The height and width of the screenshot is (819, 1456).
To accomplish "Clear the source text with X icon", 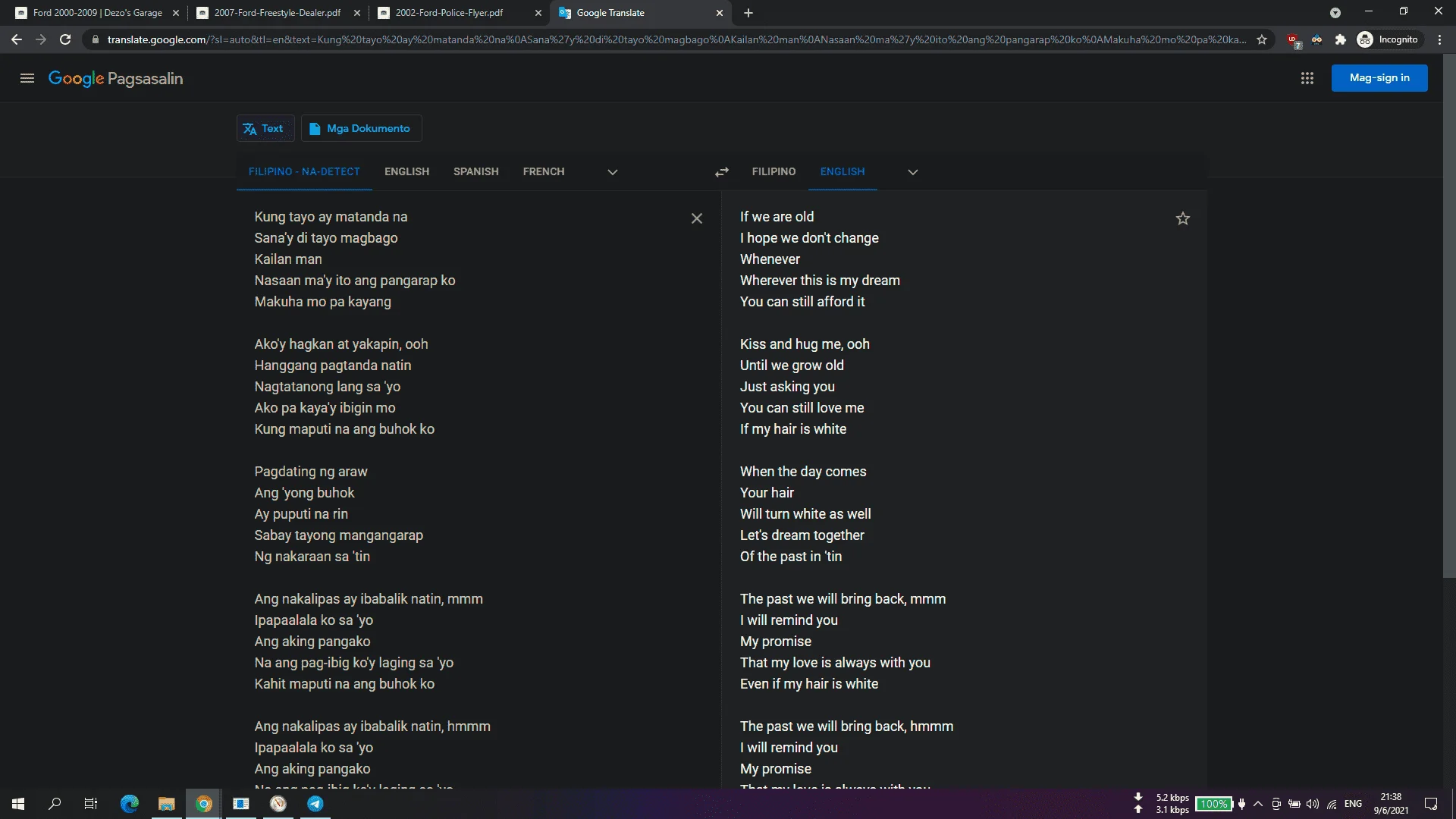I will pyautogui.click(x=697, y=218).
